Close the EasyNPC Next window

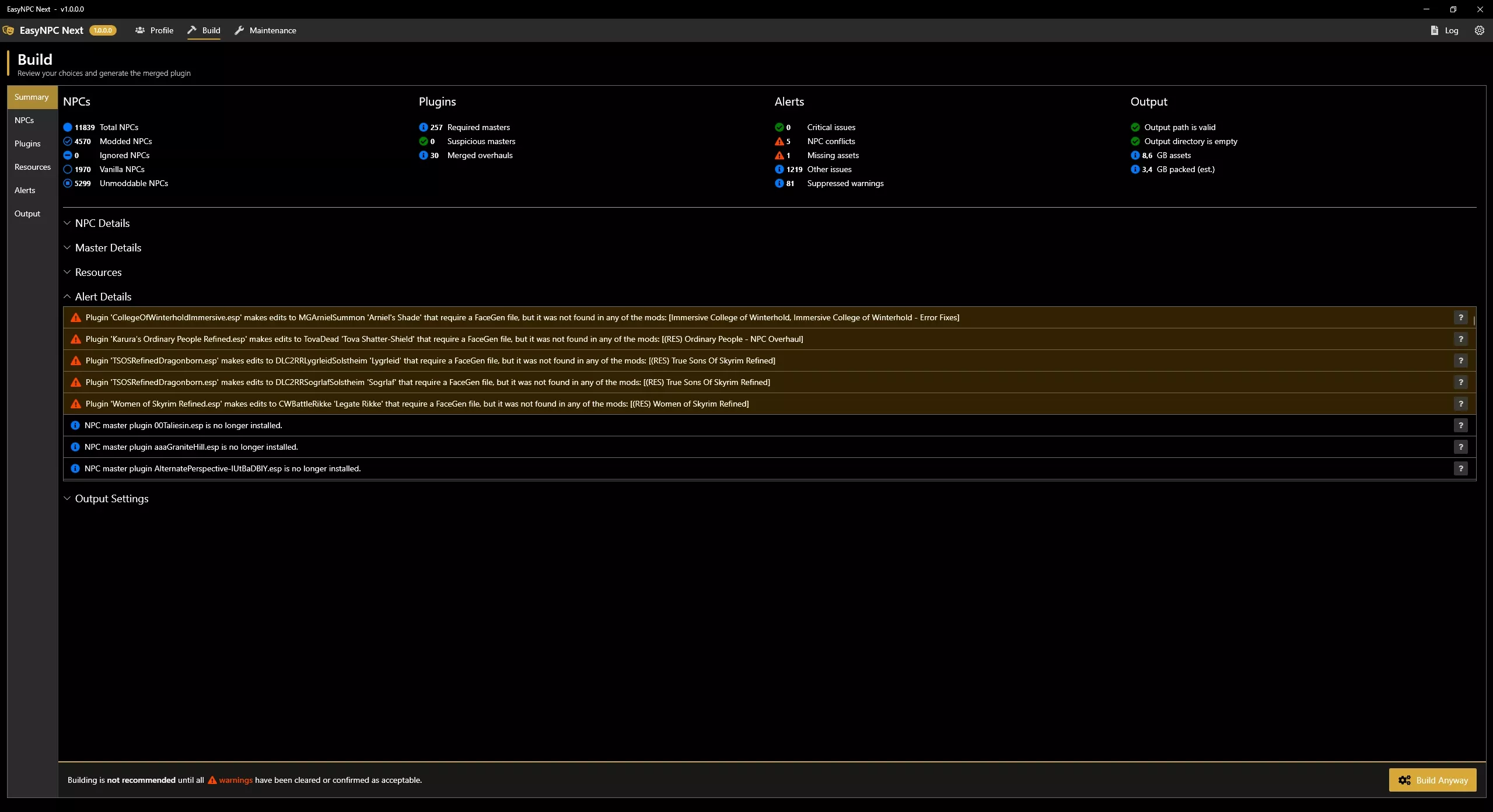click(x=1480, y=9)
